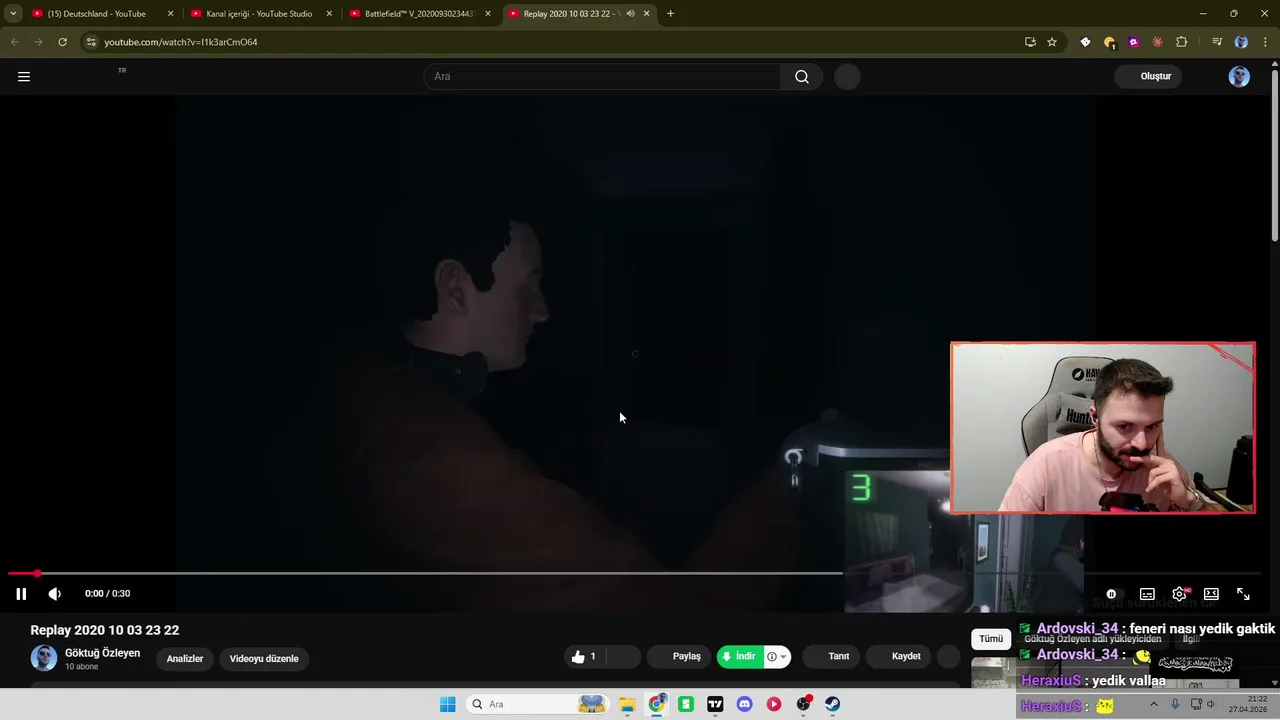Click the install app icon in address bar
The width and height of the screenshot is (1280, 720).
1030,42
